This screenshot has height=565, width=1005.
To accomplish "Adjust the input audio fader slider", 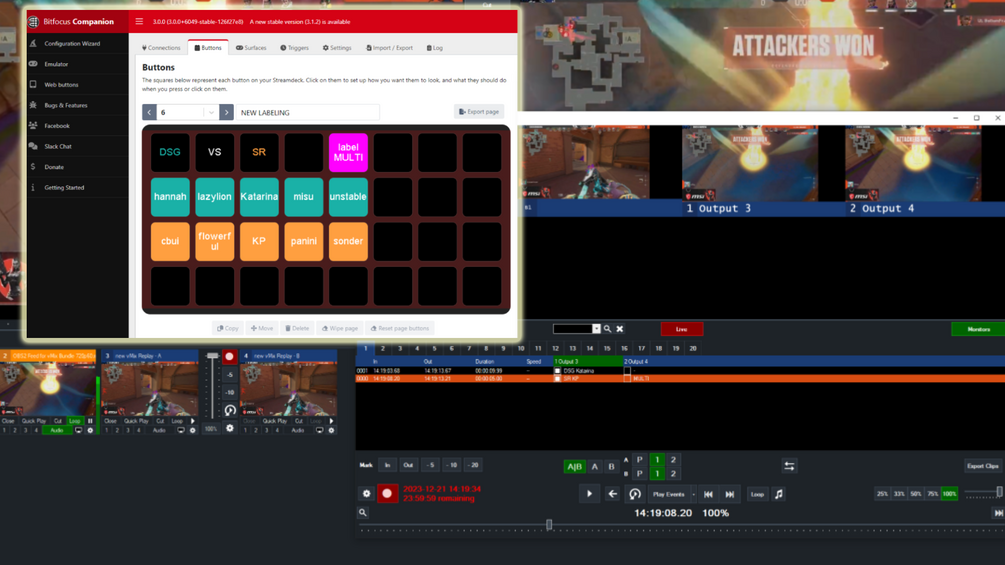I will click(x=212, y=356).
